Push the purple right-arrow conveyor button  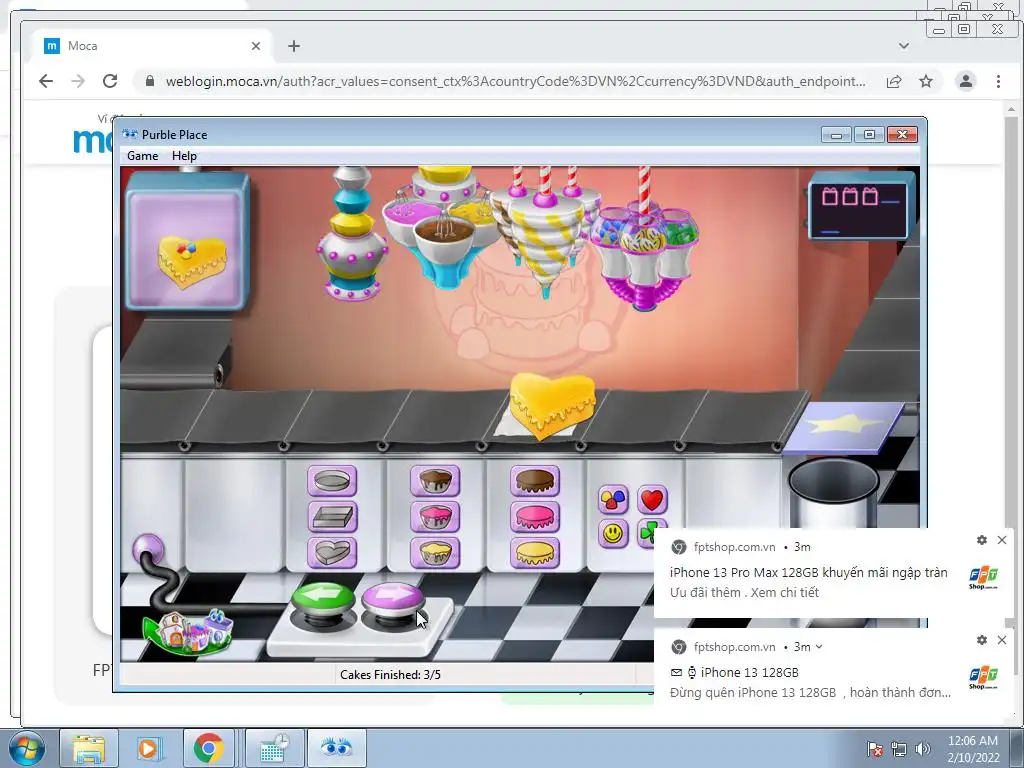coord(392,600)
